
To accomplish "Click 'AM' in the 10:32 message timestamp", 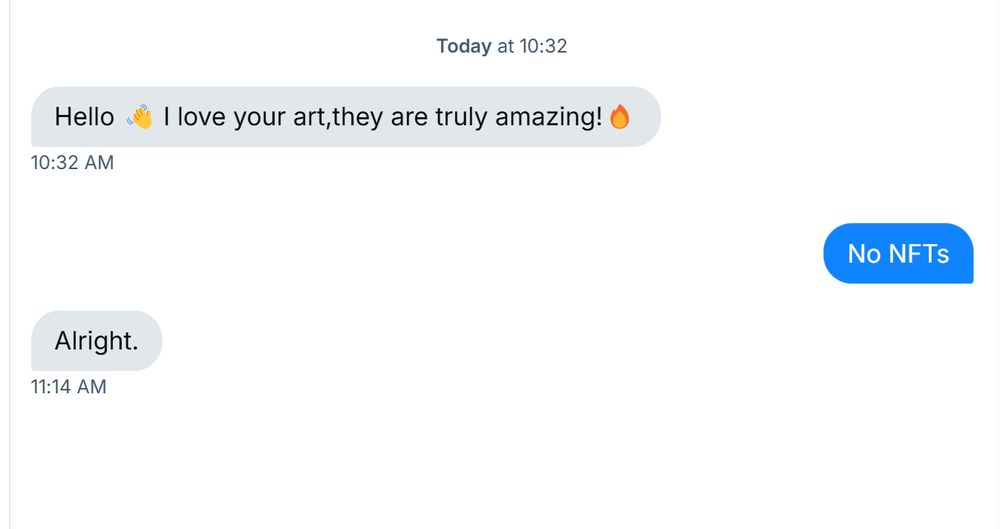I will (99, 163).
